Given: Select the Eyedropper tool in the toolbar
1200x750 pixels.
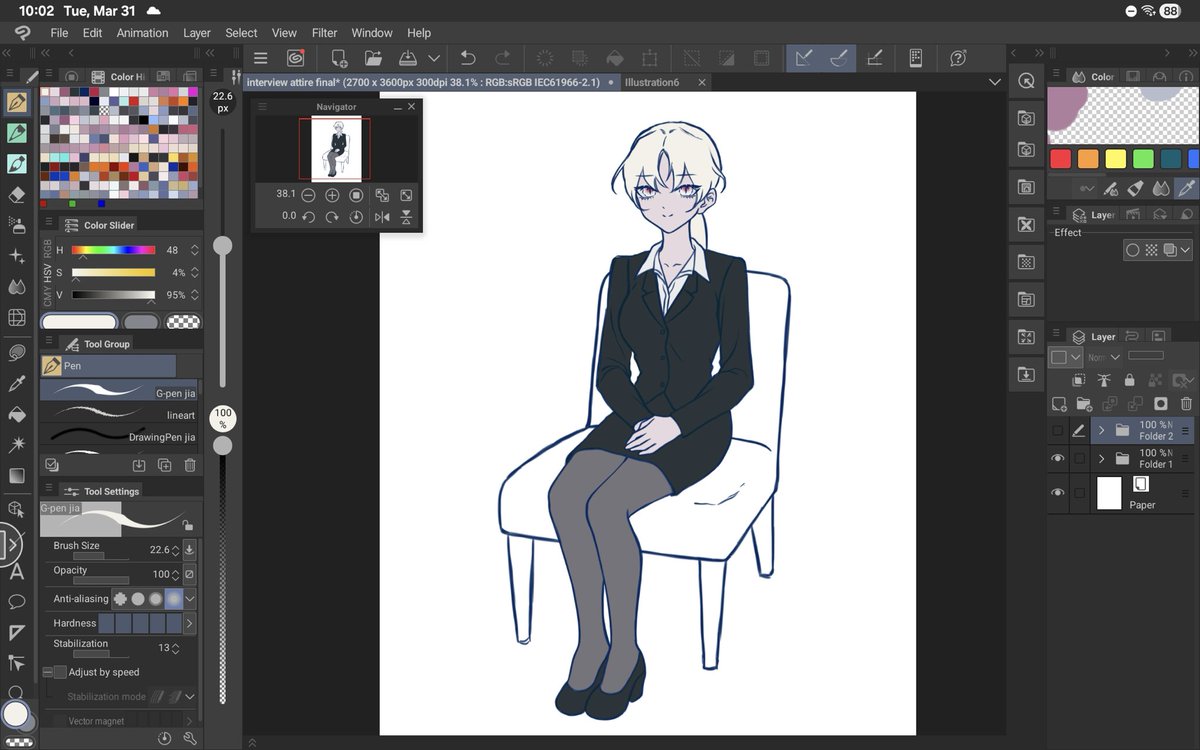Looking at the screenshot, I should click(17, 383).
